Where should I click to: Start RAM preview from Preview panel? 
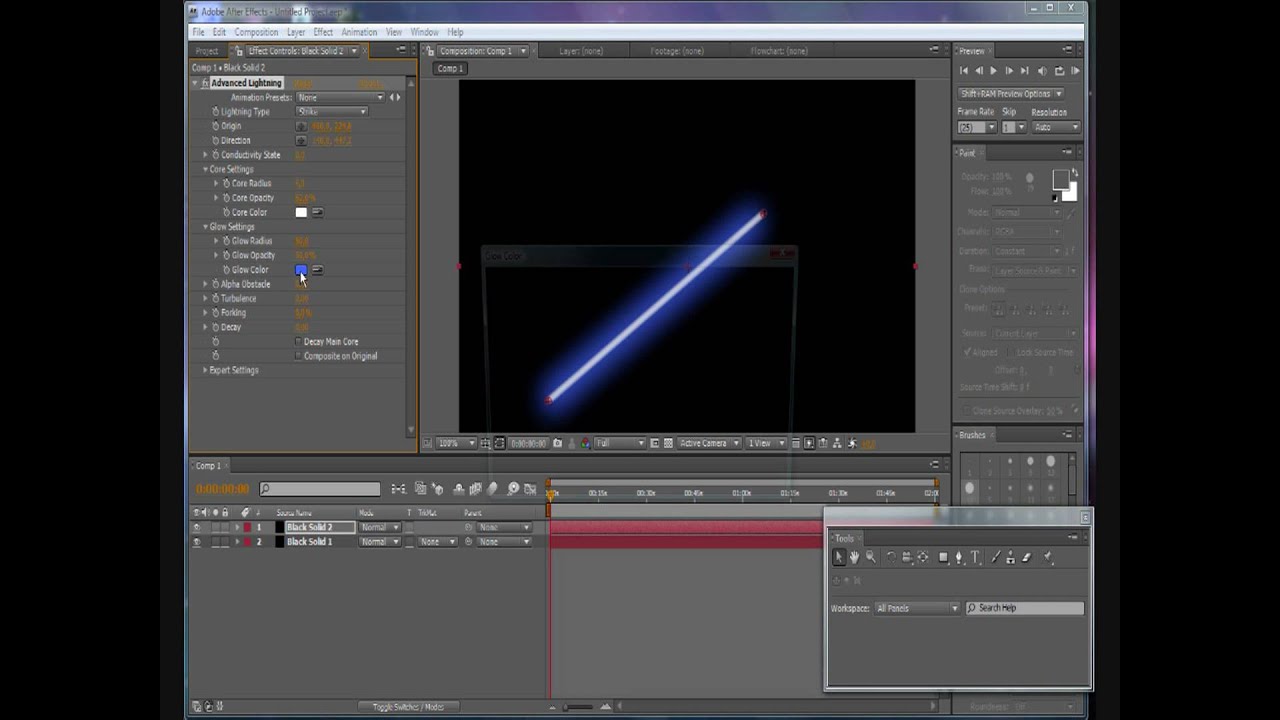point(1075,71)
